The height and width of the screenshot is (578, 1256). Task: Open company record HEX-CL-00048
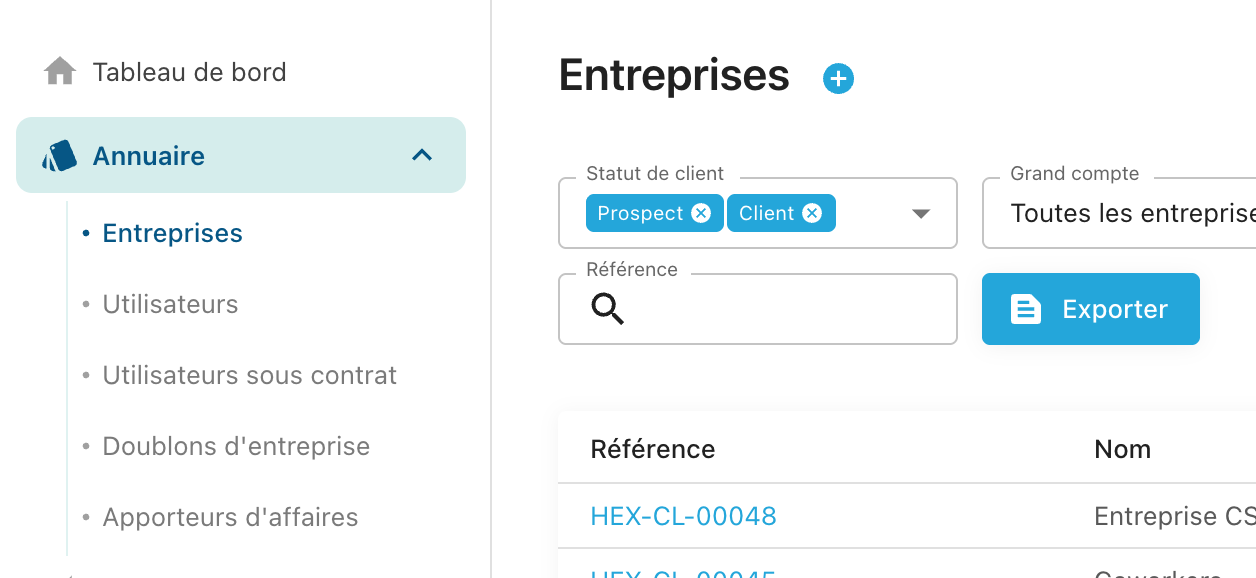pyautogui.click(x=683, y=516)
